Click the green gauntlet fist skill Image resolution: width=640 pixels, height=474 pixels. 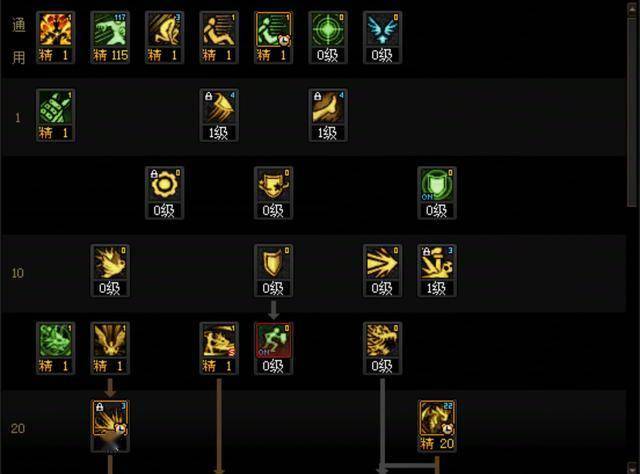pyautogui.click(x=55, y=115)
